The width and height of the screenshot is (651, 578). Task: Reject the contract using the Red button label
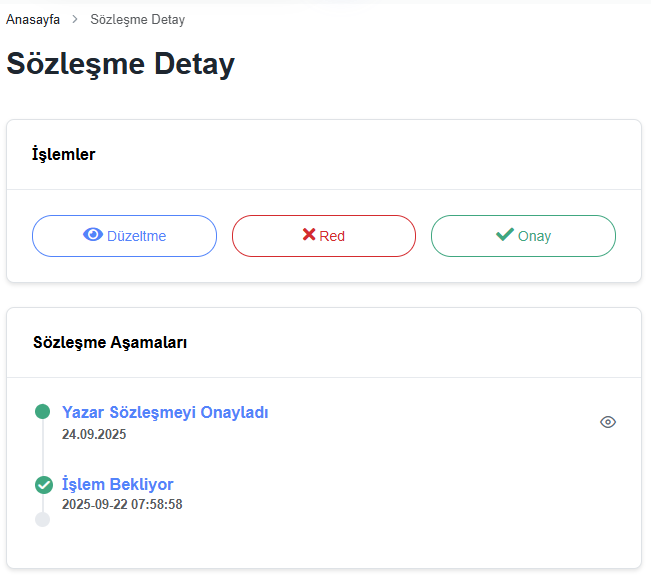332,236
